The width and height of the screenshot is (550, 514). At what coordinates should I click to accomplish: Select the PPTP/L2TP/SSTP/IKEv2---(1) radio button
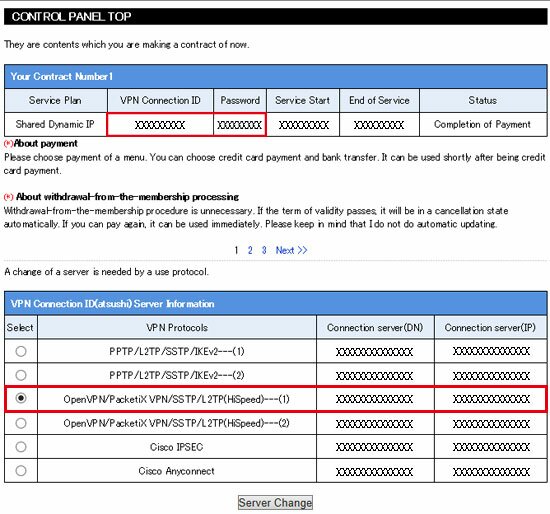click(21, 351)
